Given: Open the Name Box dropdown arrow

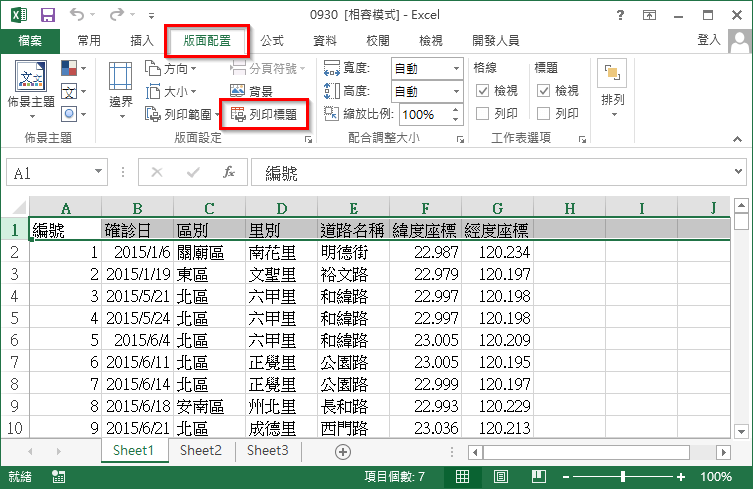Looking at the screenshot, I should point(98,171).
